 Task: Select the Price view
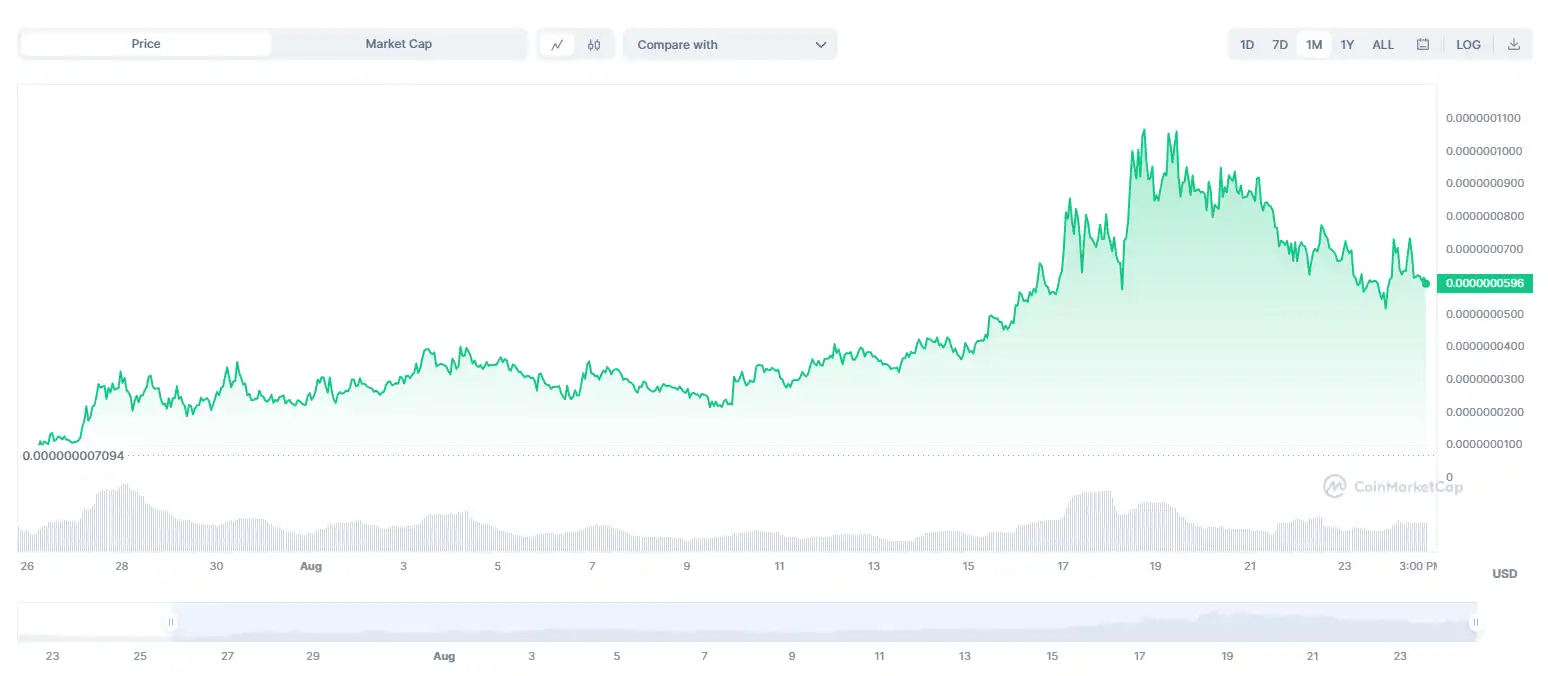click(x=146, y=44)
